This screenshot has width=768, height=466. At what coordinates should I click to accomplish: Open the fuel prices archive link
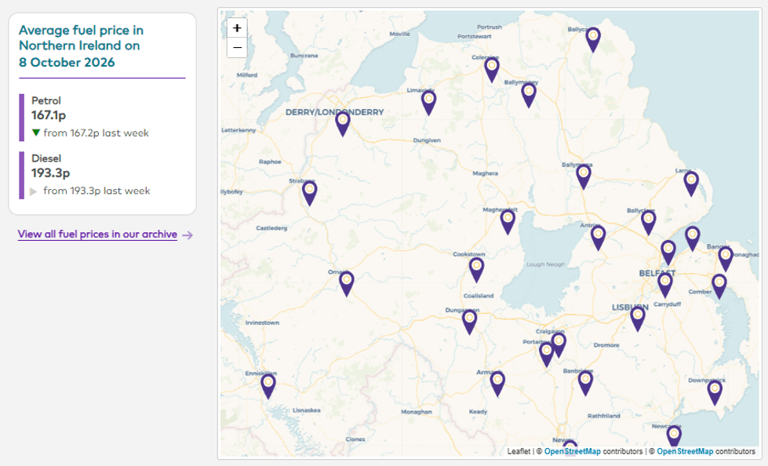(97, 234)
